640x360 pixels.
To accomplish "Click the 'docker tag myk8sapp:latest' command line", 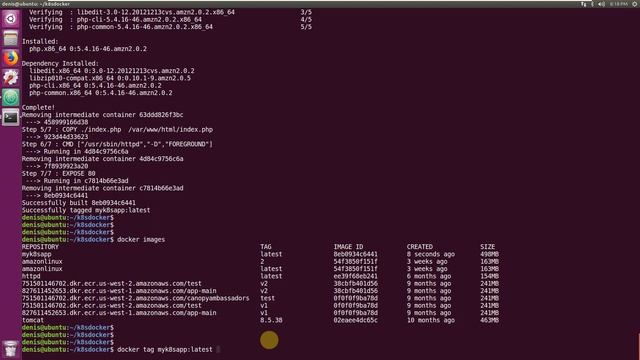I will (165, 350).
